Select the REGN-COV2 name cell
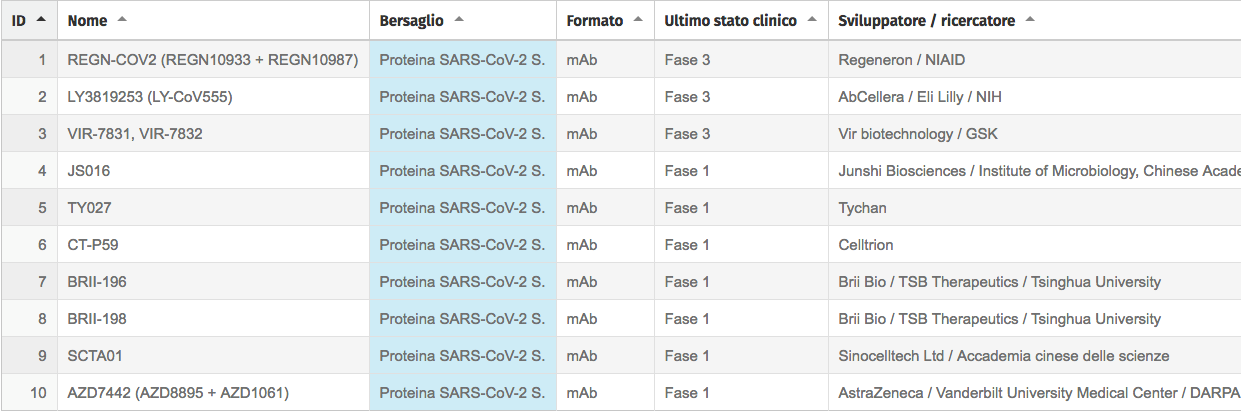This screenshot has width=1243, height=411. coord(212,60)
